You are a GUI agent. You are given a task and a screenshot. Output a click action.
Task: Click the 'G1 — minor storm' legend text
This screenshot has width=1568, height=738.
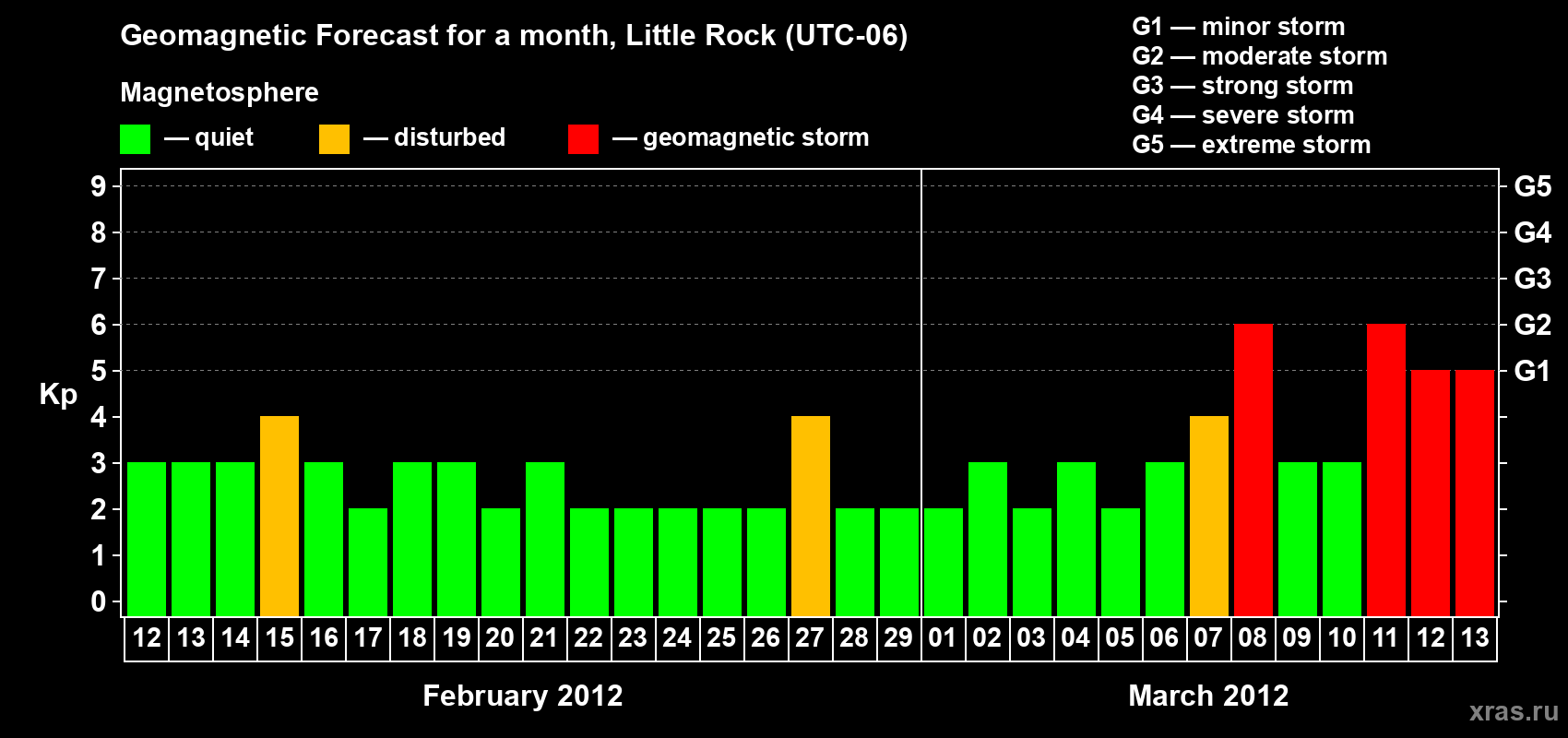(x=1239, y=27)
